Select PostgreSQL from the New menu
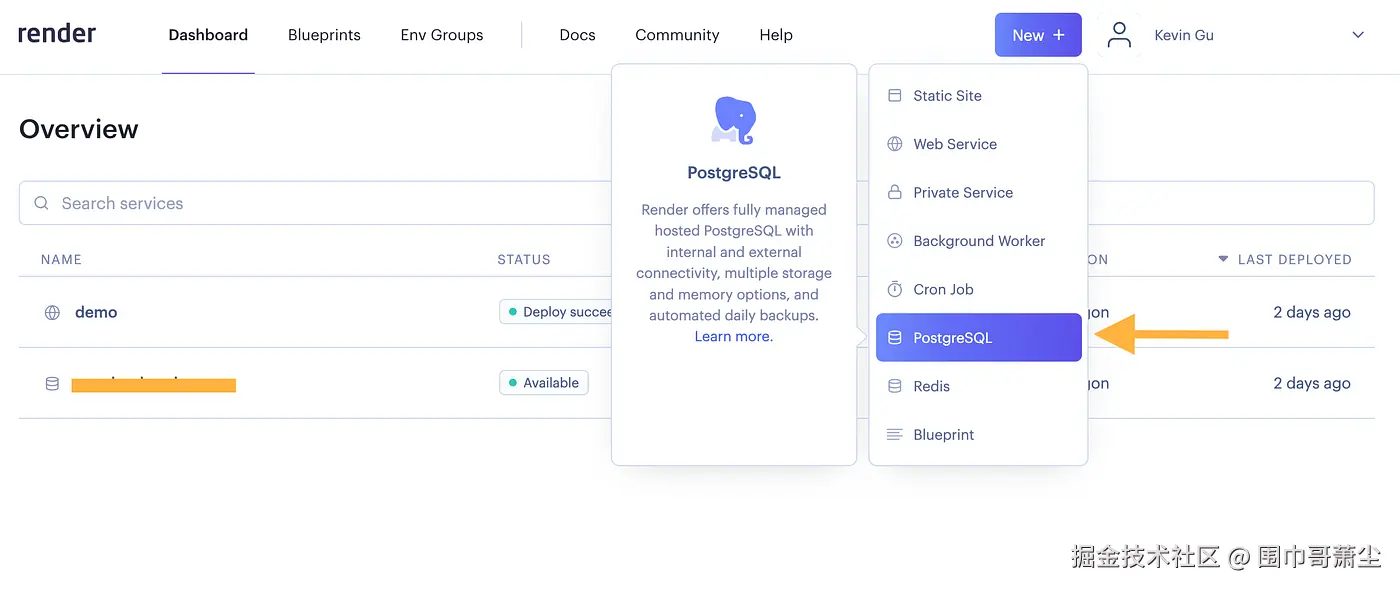 [978, 338]
